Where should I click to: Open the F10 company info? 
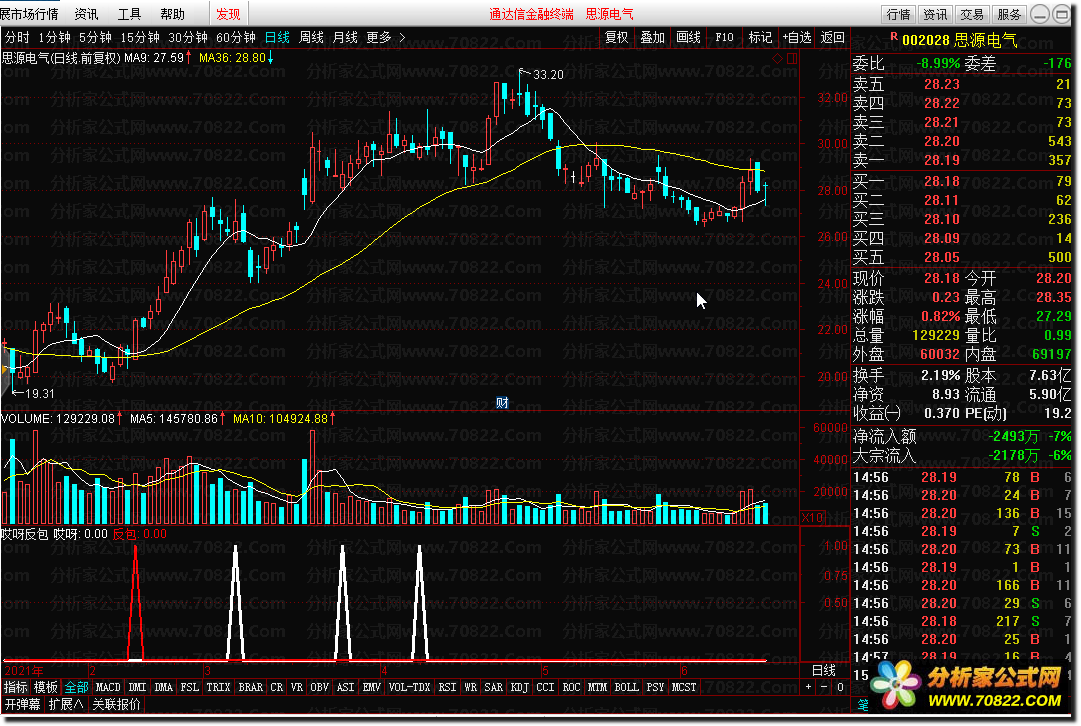(725, 37)
